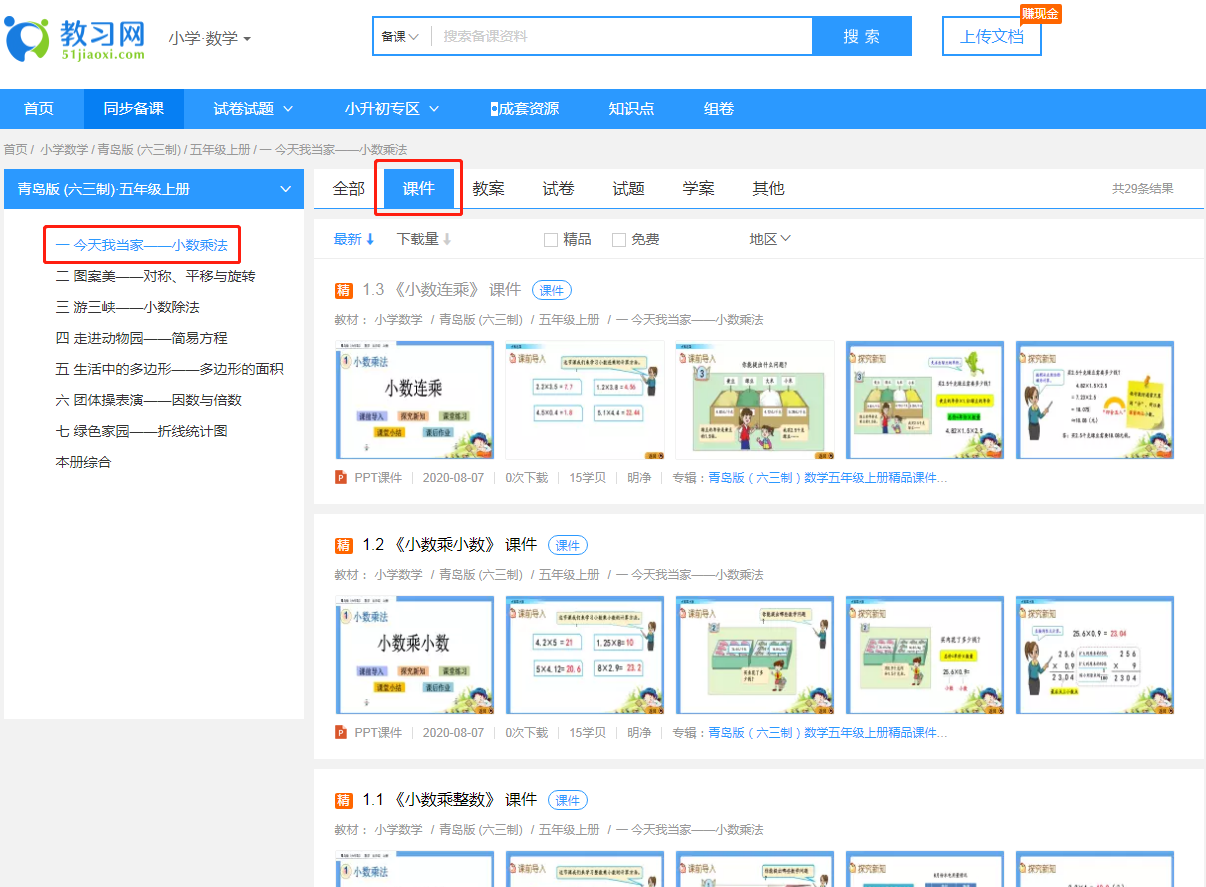Open the 备课 search type dropdown
The width and height of the screenshot is (1206, 887).
[400, 36]
